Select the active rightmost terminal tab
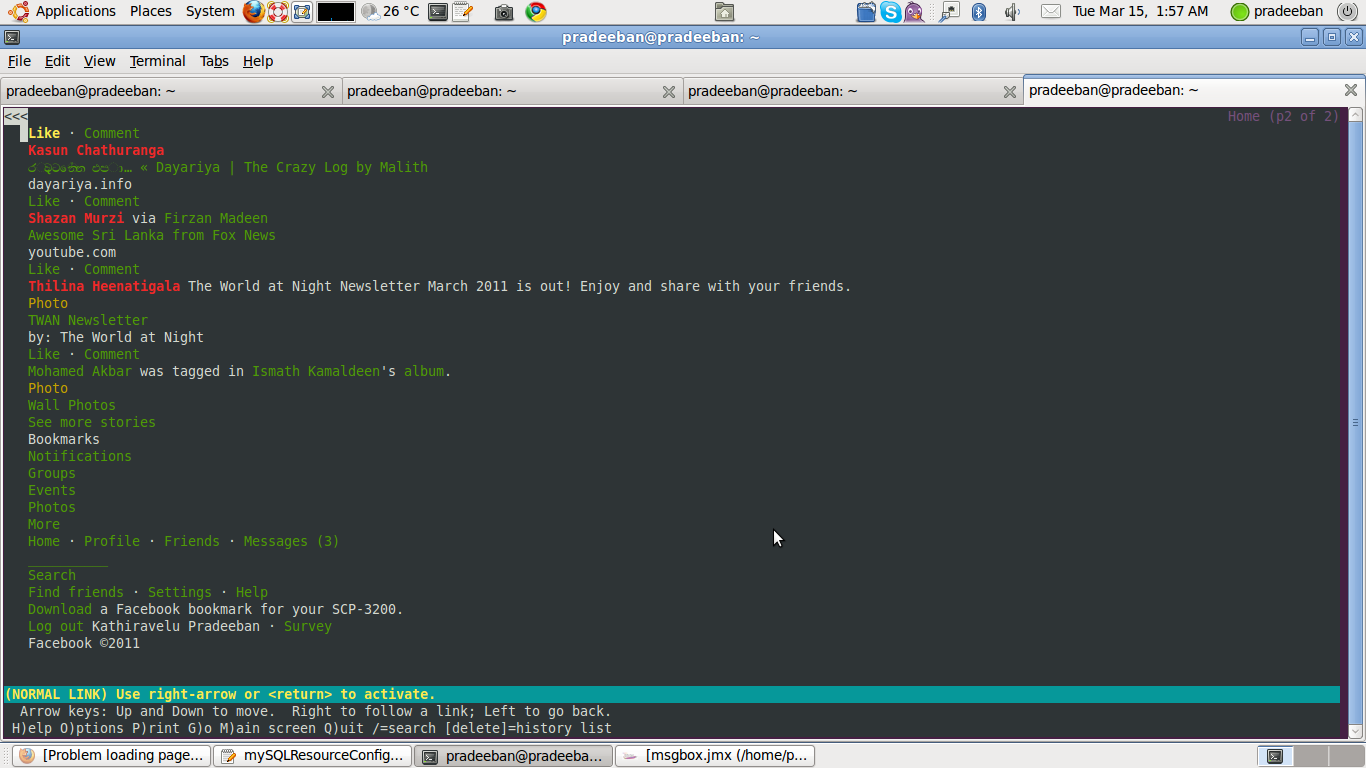 click(1193, 90)
